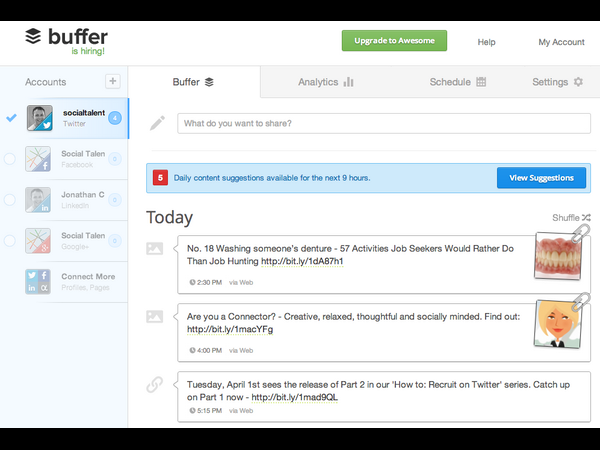Click the socialtalent account name

coord(84,113)
